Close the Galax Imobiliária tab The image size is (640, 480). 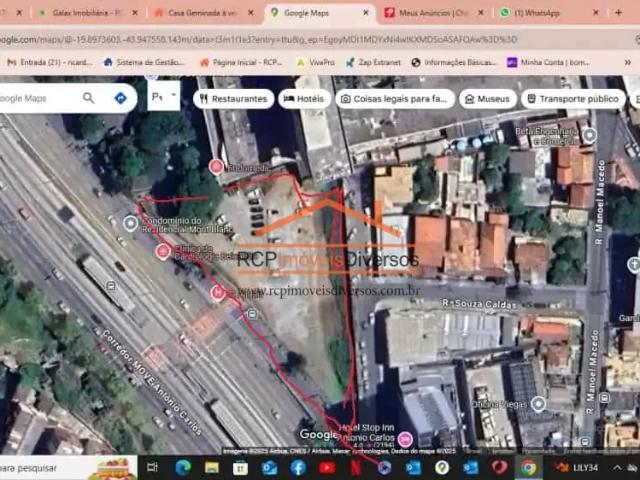pyautogui.click(x=135, y=13)
